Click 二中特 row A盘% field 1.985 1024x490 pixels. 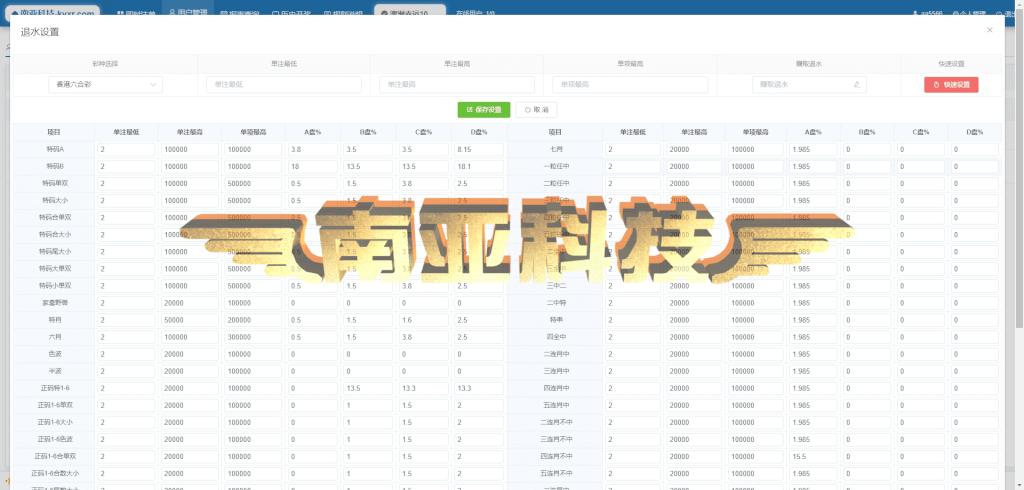tap(813, 302)
